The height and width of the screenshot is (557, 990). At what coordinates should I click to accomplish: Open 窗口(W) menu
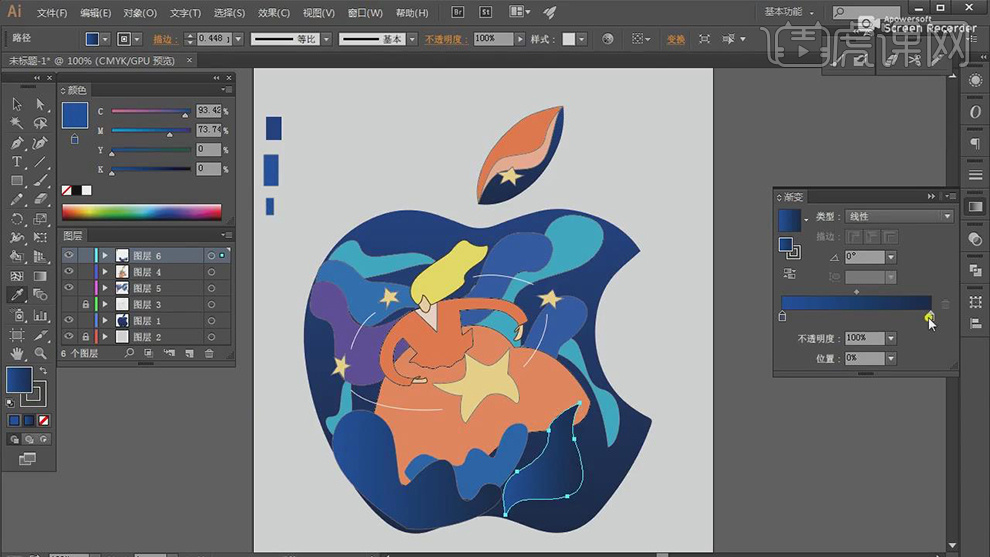pos(365,13)
